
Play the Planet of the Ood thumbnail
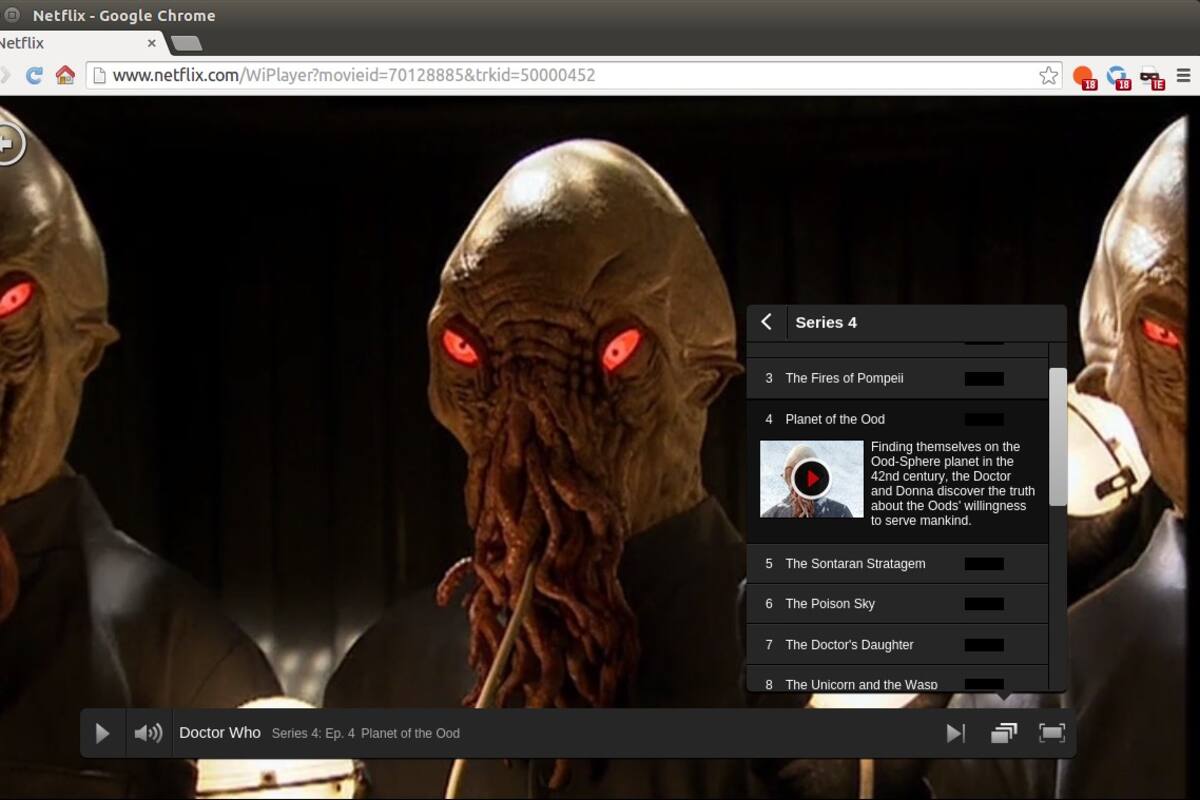pos(812,479)
